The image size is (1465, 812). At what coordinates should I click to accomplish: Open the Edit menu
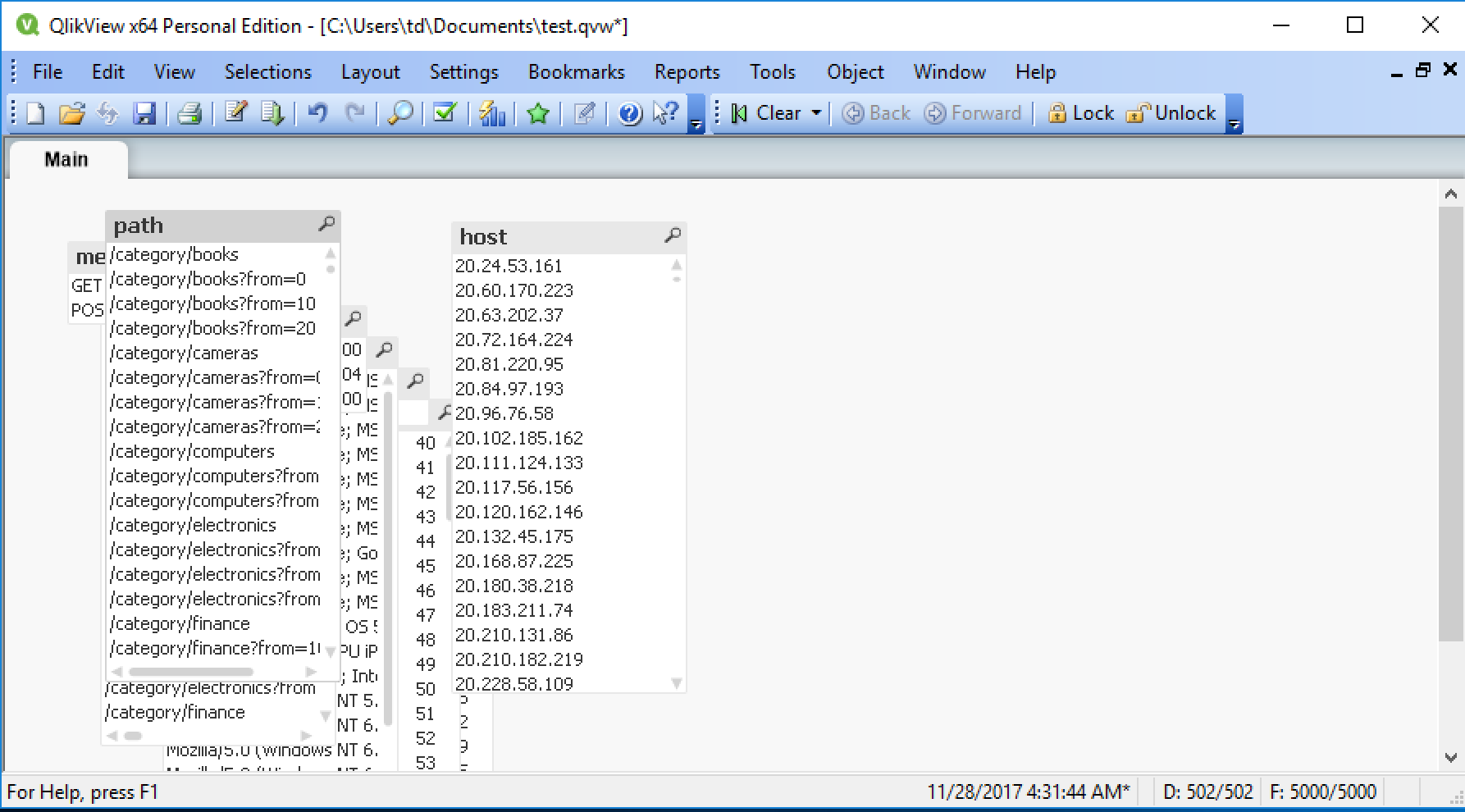tap(107, 72)
